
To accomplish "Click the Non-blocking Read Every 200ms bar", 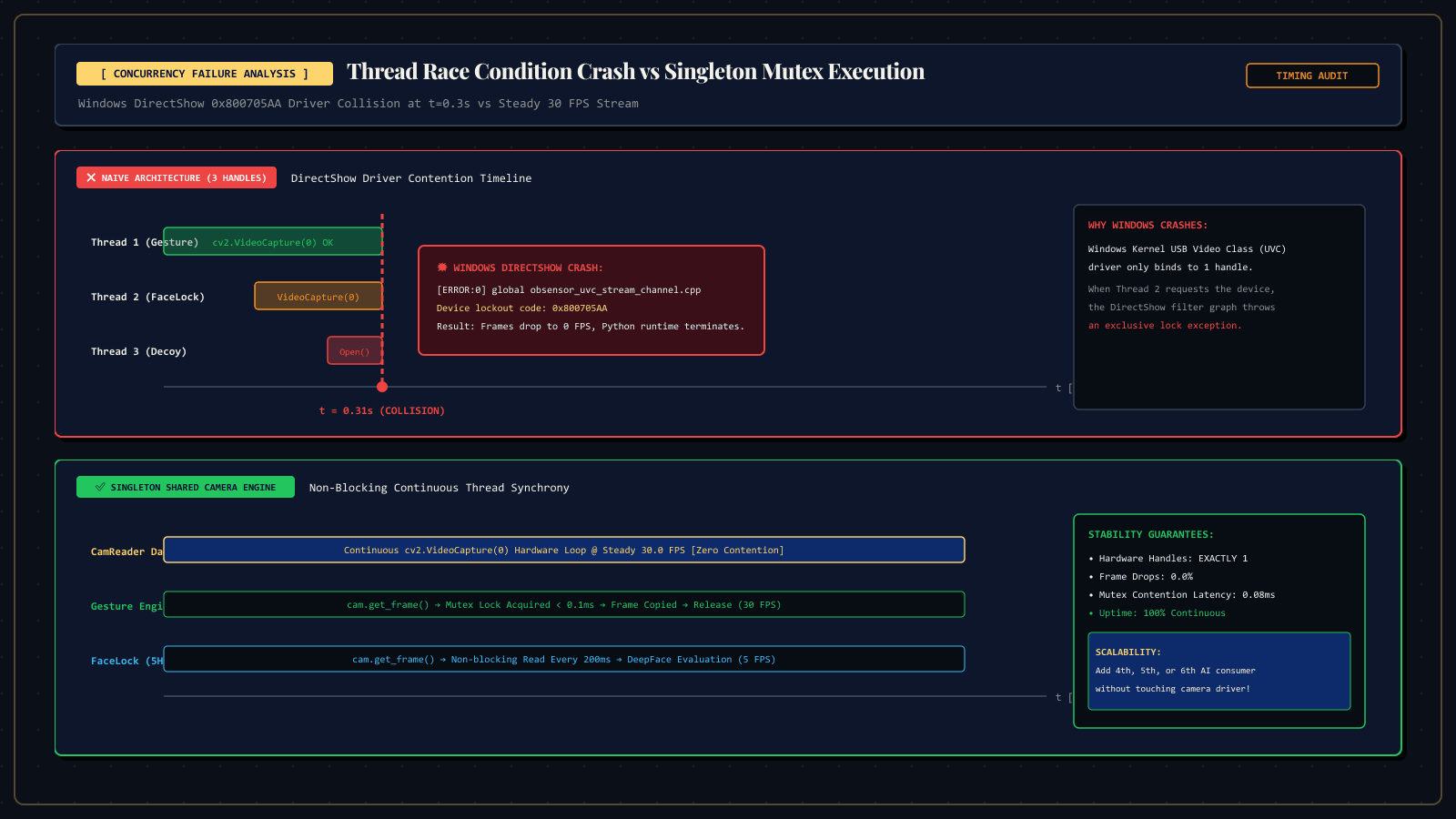I will 564,659.
